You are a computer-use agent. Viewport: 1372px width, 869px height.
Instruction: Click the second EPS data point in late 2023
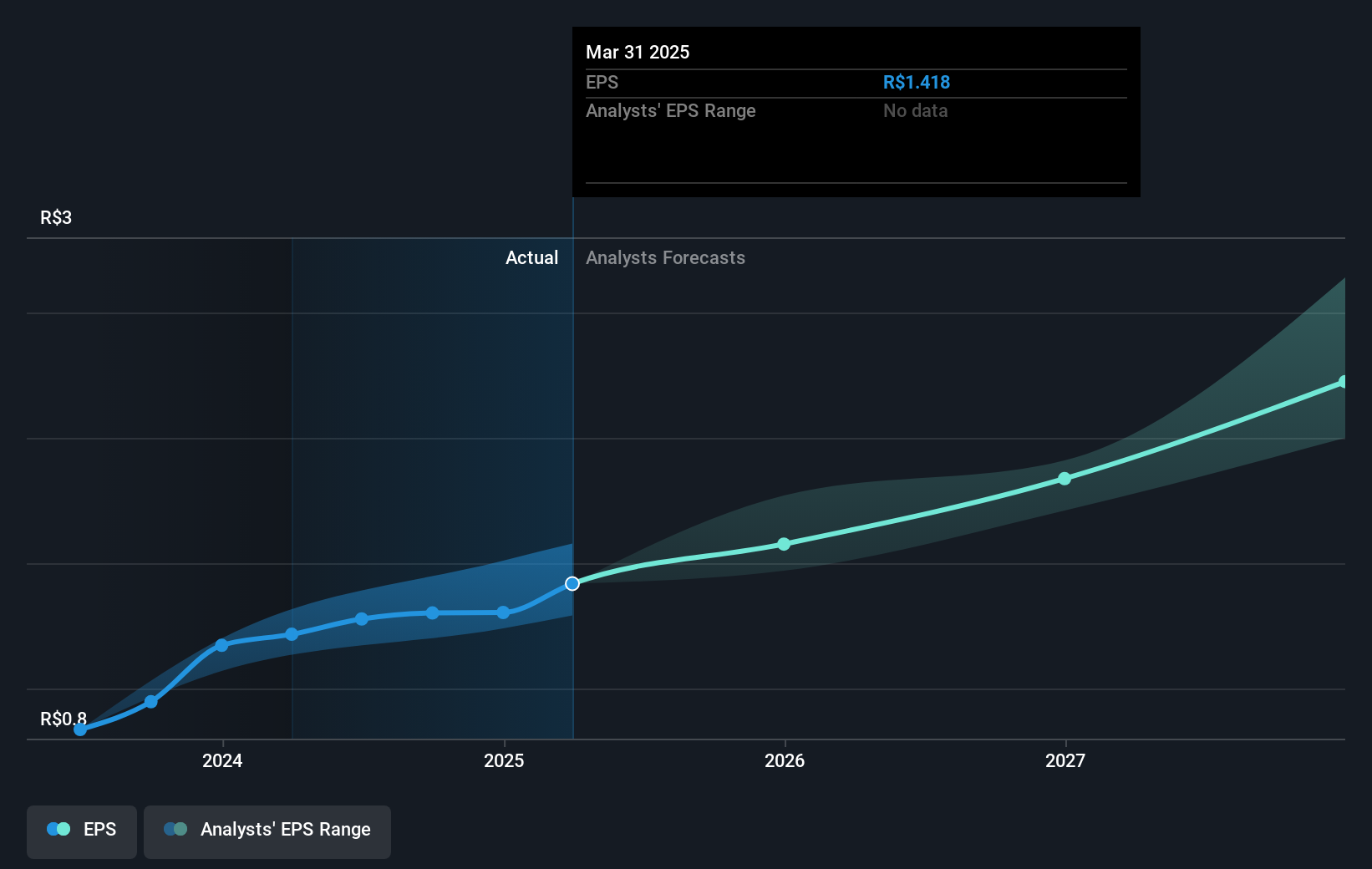coord(151,702)
